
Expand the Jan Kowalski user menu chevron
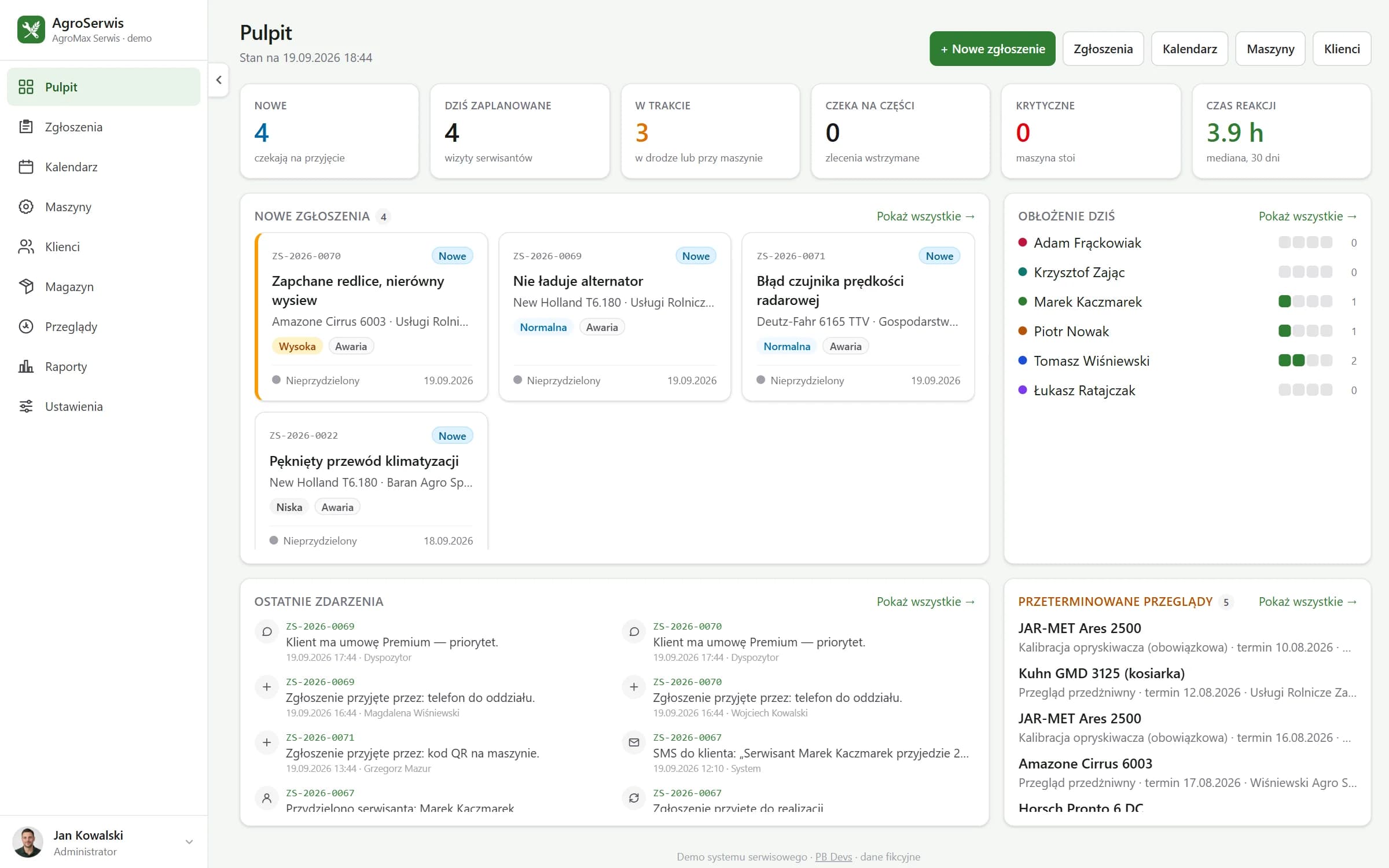189,842
